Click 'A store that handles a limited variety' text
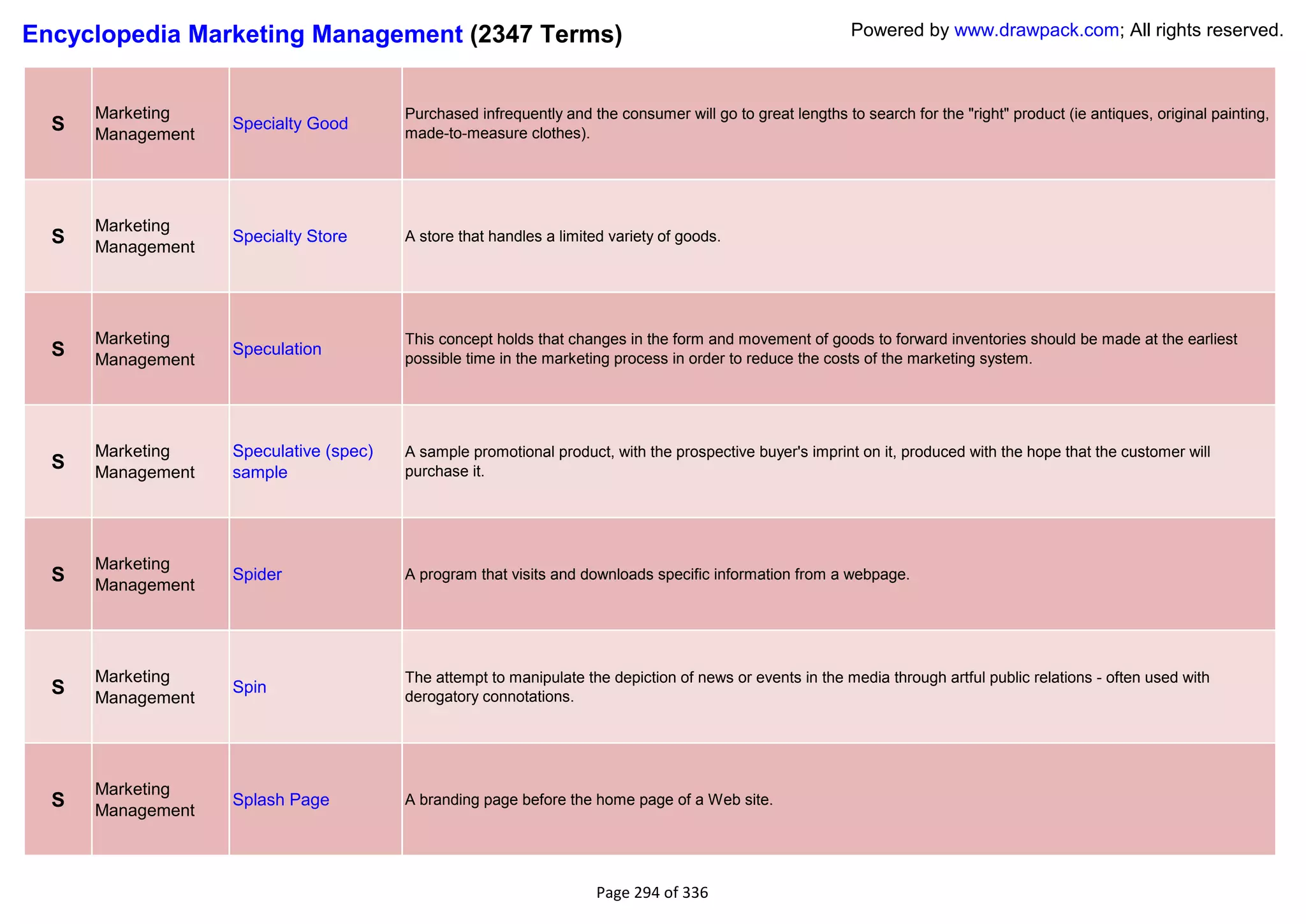 click(562, 237)
